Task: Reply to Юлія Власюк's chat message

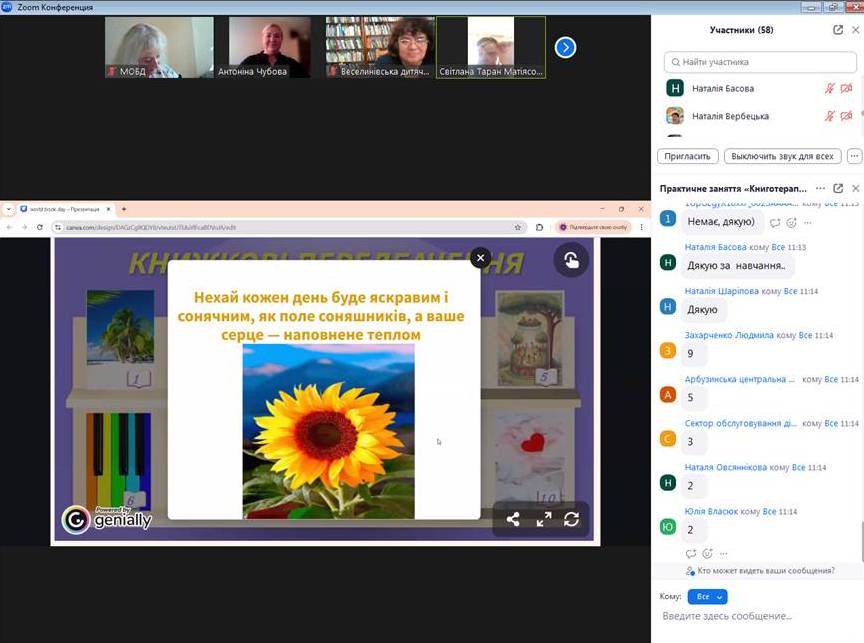Action: pos(691,553)
